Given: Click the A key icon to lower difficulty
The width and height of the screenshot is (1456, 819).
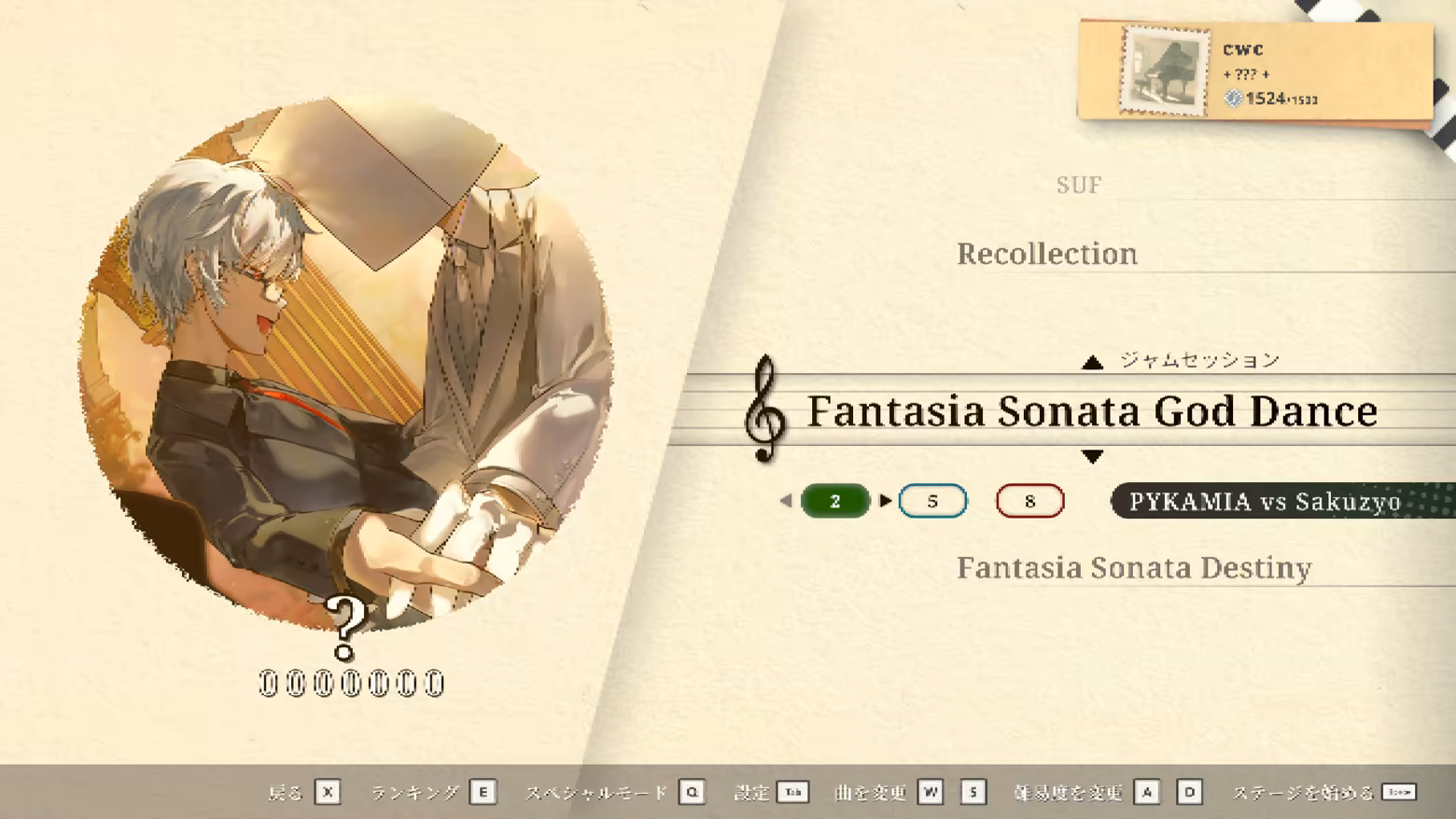Looking at the screenshot, I should (1147, 792).
